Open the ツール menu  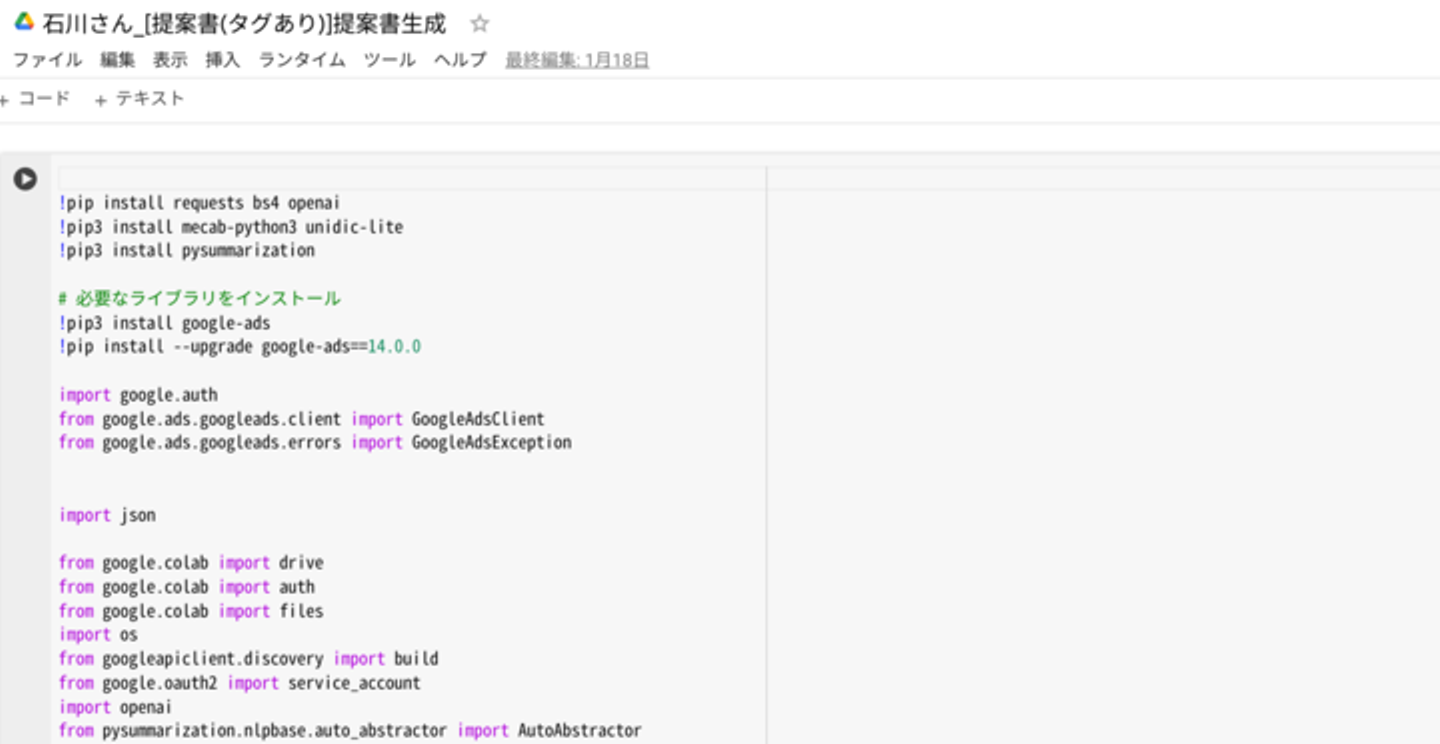tap(389, 60)
